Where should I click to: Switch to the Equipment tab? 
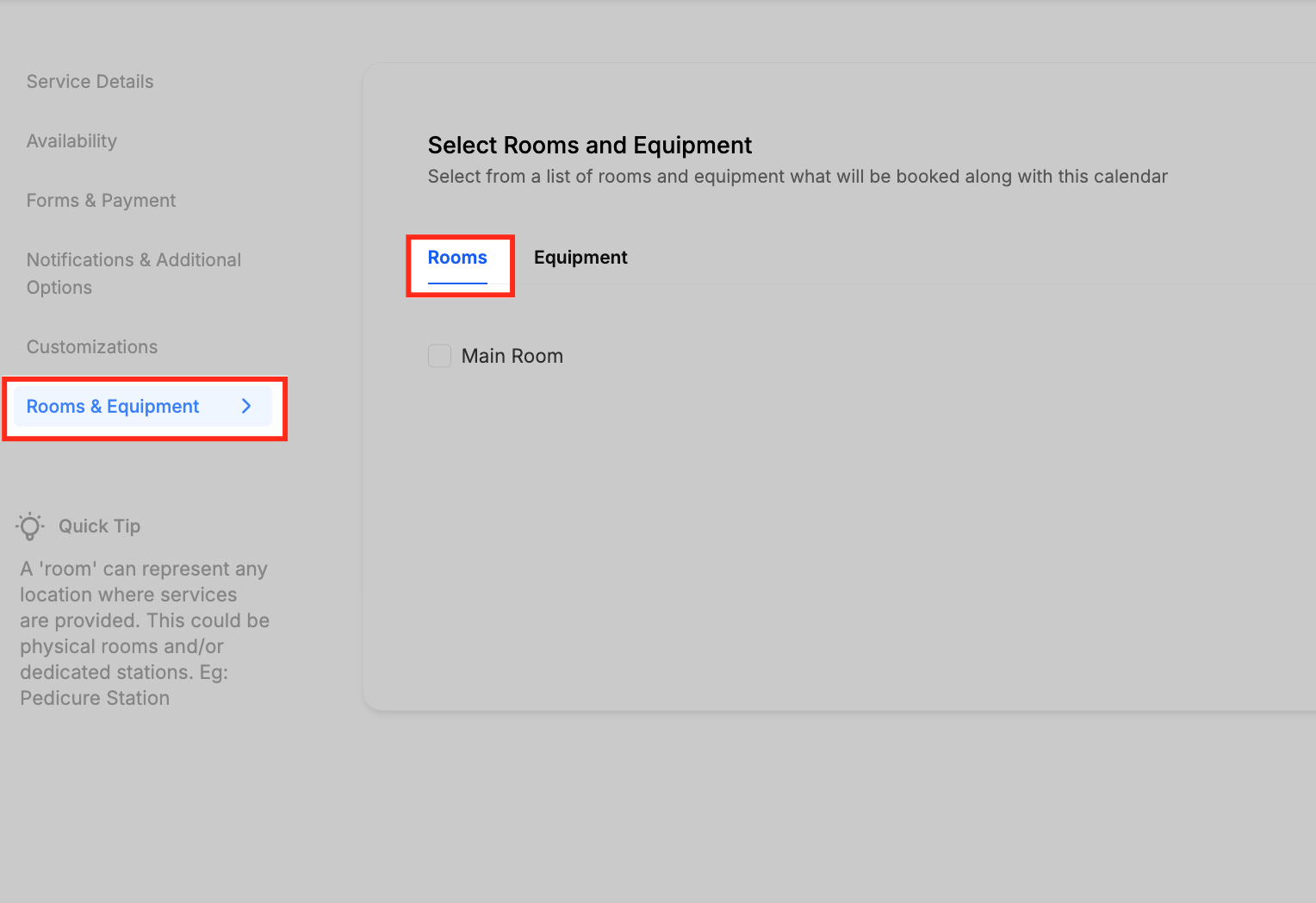coord(580,258)
